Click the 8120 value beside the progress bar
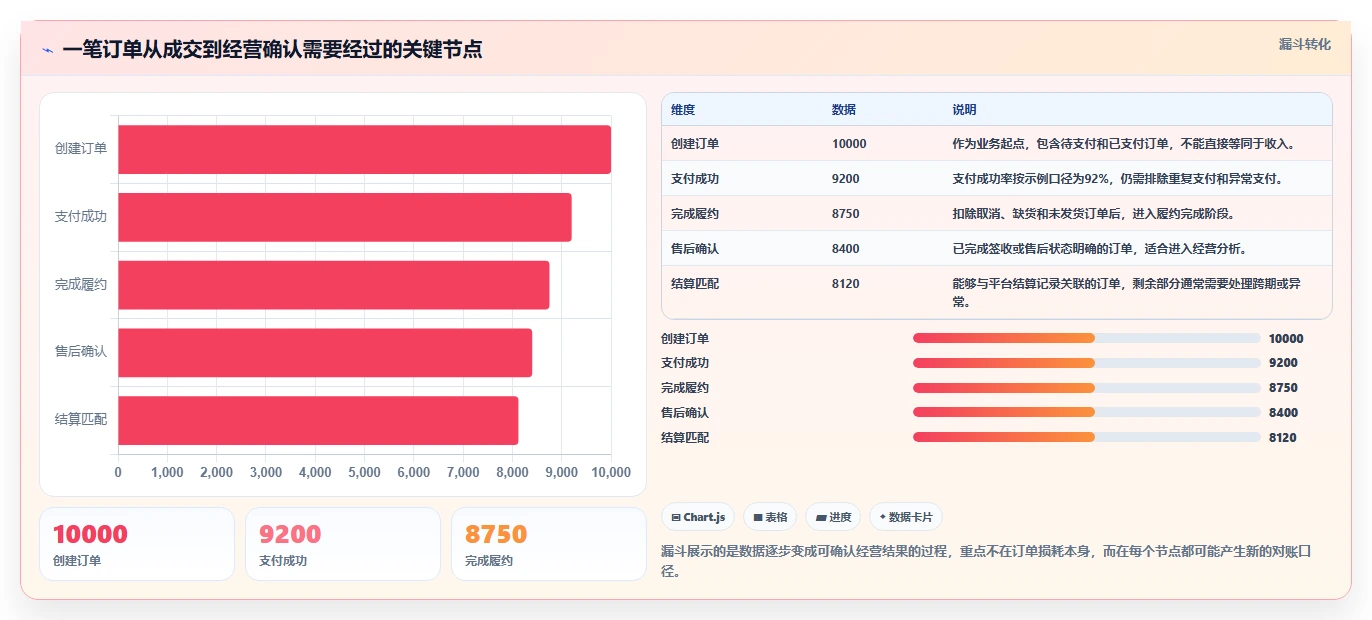Screen dimensions: 1372x620 [x=1283, y=438]
